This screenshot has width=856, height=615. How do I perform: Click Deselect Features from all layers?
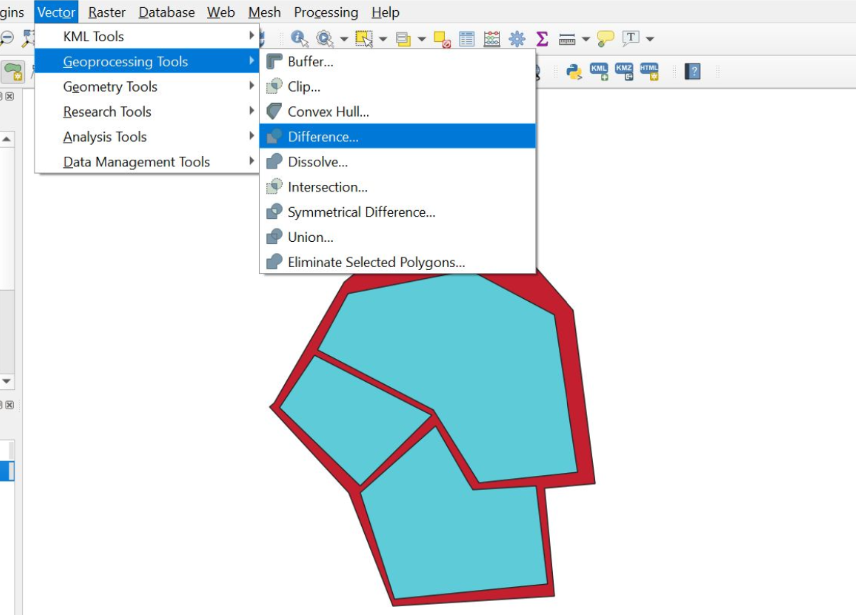click(442, 39)
